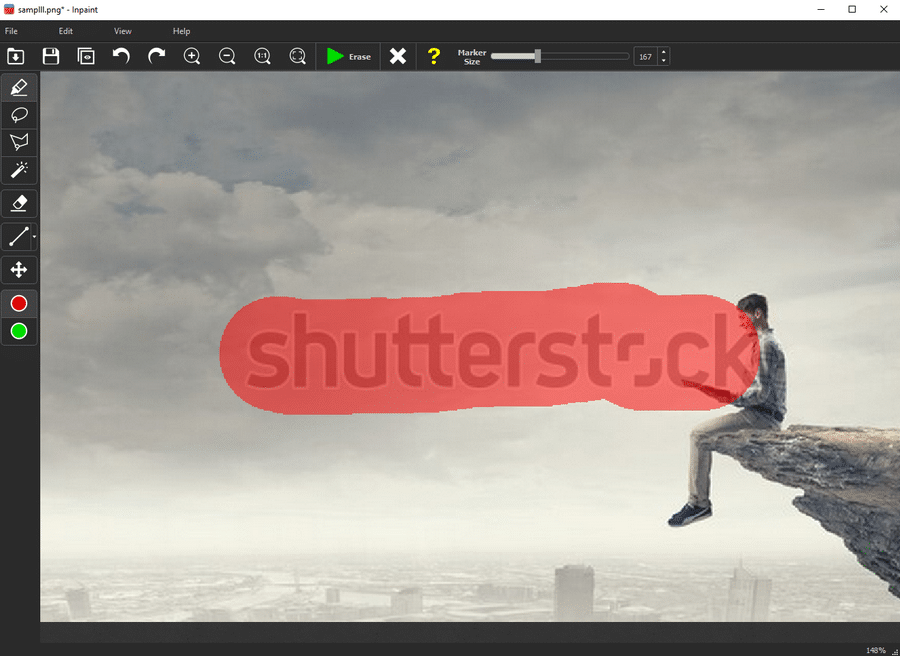900x656 pixels.
Task: Select the Move tool
Action: pyautogui.click(x=19, y=270)
